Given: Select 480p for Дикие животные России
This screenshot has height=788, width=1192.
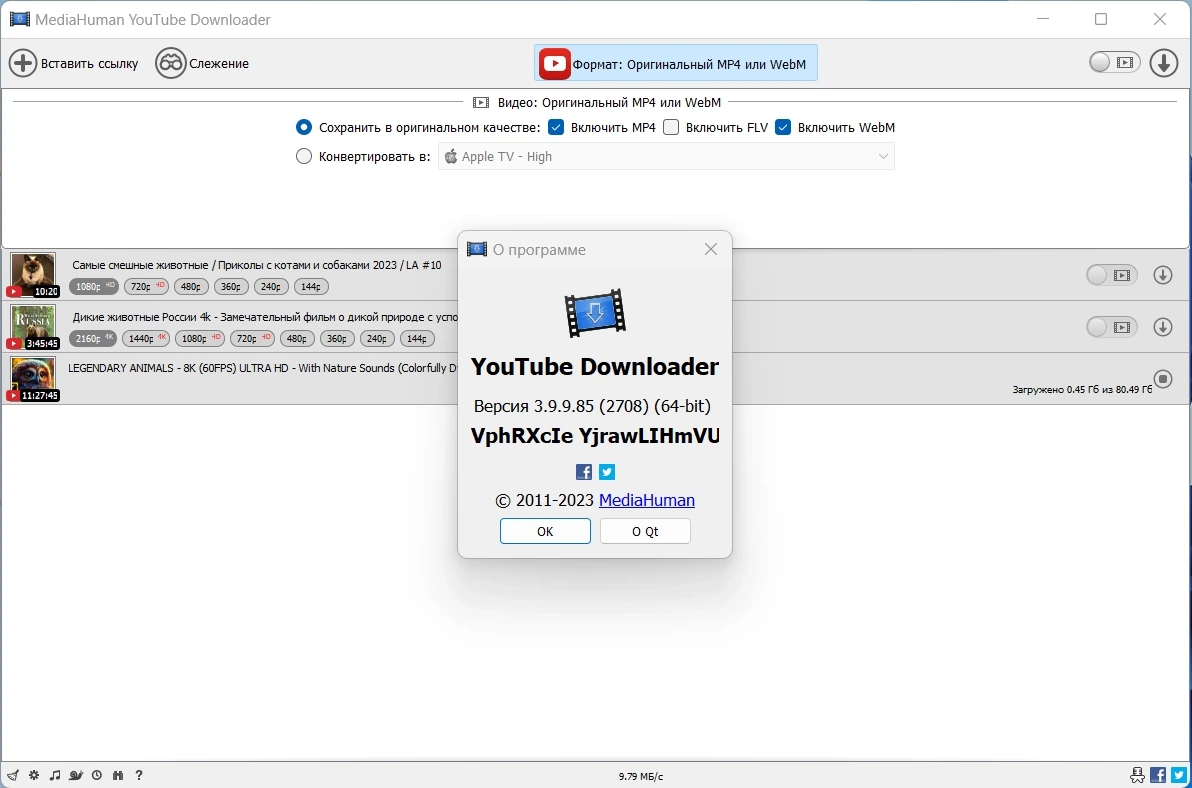Looking at the screenshot, I should (297, 338).
